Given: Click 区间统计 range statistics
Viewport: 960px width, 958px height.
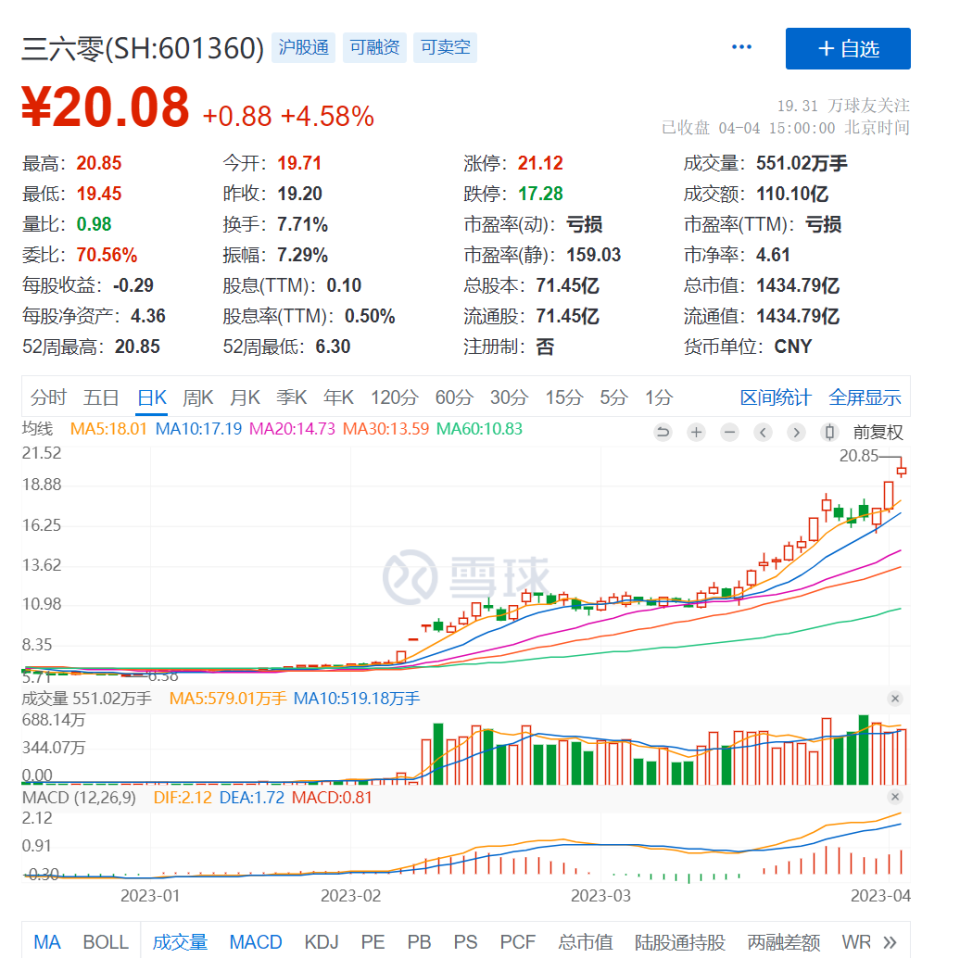Looking at the screenshot, I should [774, 397].
